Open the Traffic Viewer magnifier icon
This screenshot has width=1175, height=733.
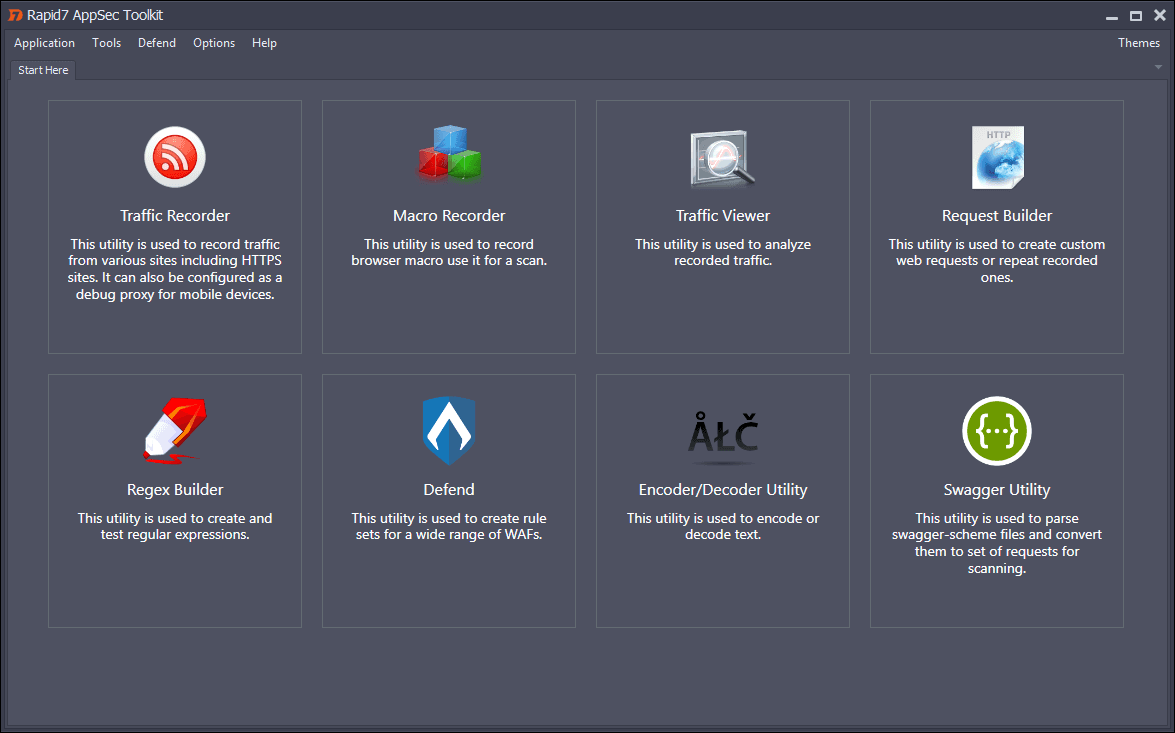pyautogui.click(x=722, y=157)
